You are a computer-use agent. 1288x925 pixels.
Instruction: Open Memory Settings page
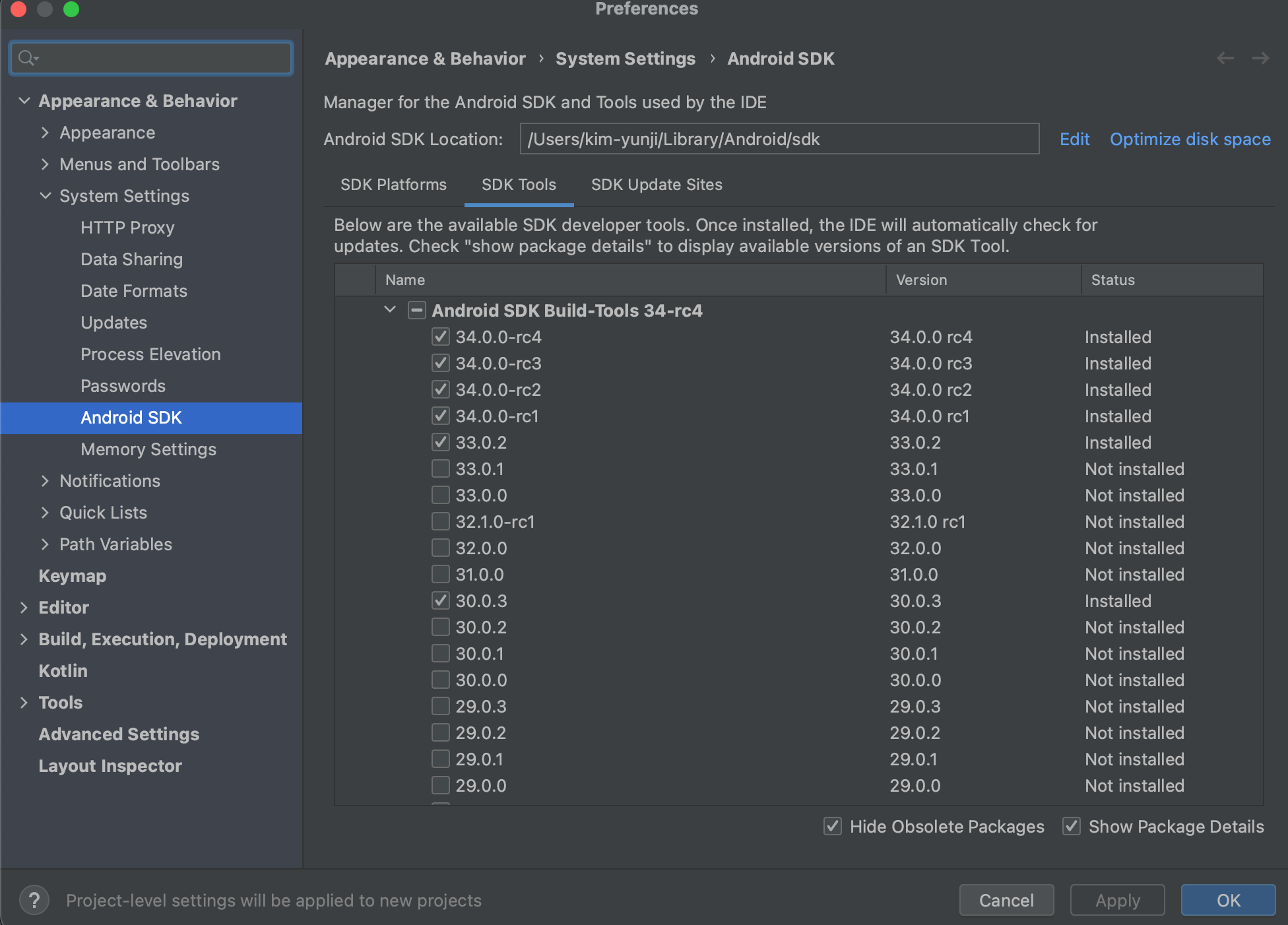click(148, 449)
